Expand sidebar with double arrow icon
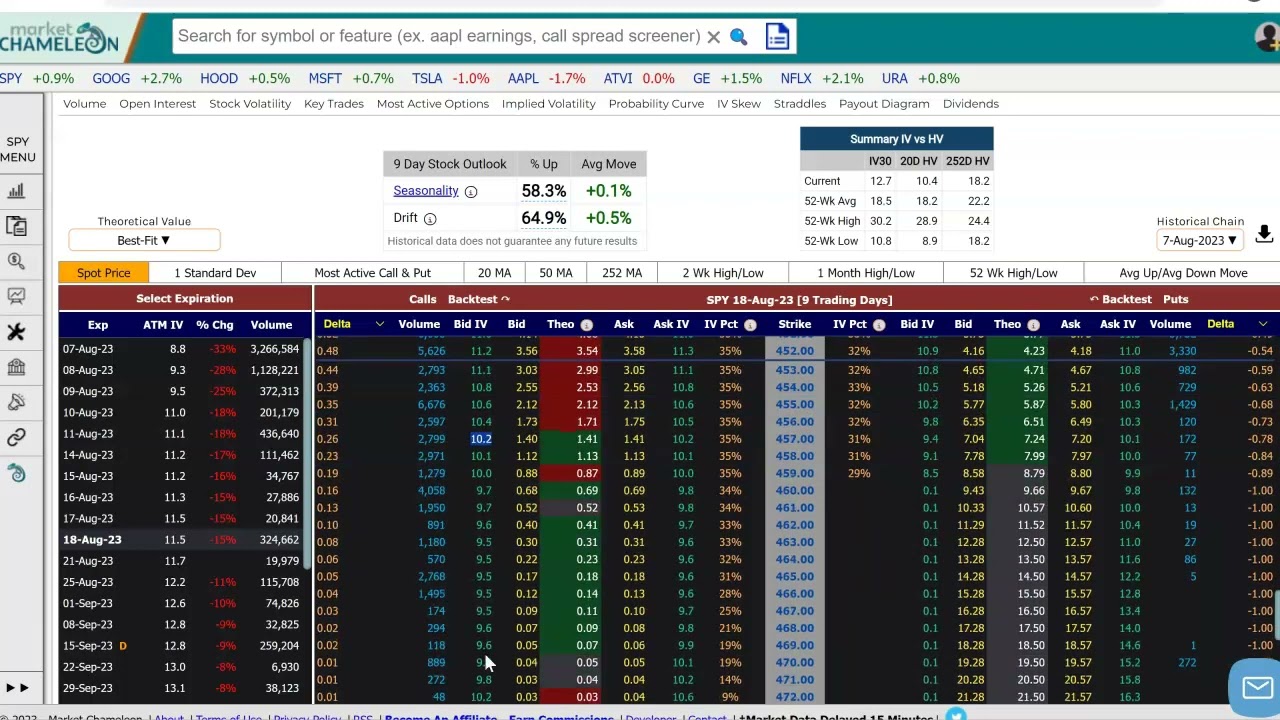The image size is (1280, 720). tap(17, 688)
